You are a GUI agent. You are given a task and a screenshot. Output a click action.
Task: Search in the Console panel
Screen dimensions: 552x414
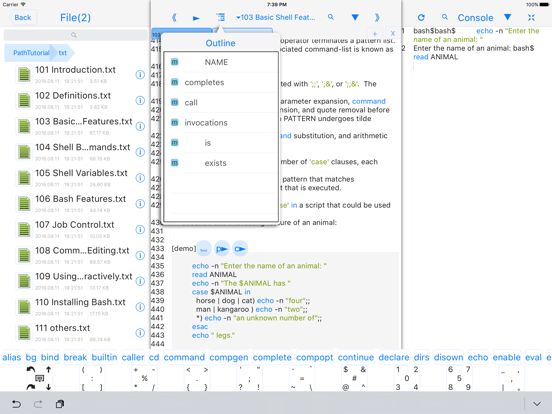pyautogui.click(x=445, y=17)
